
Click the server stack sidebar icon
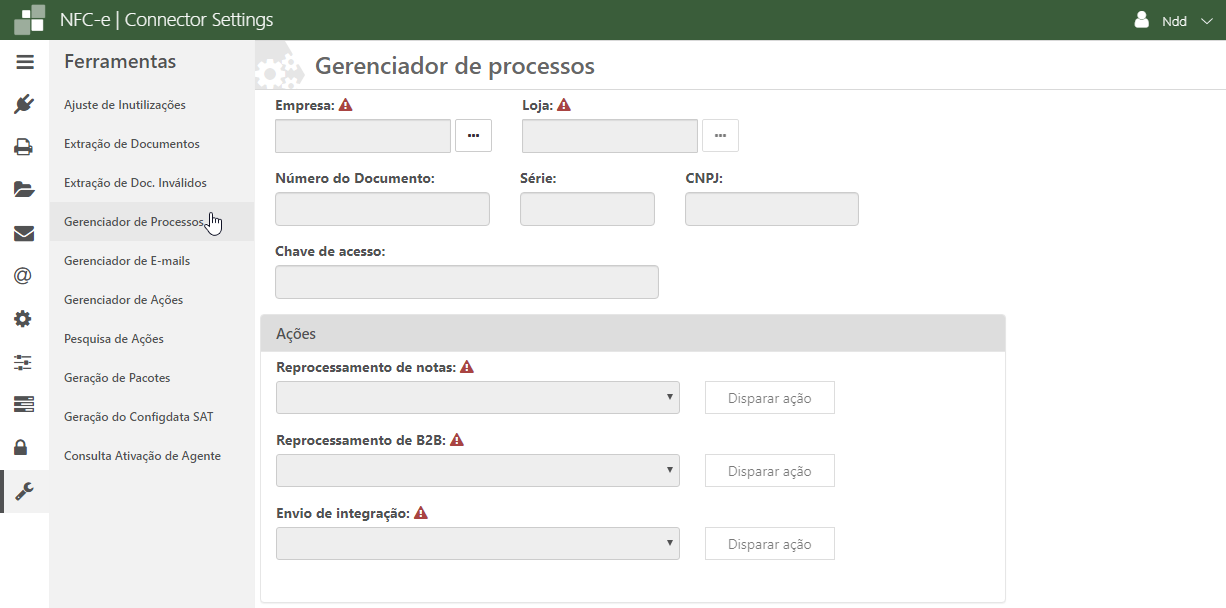(x=24, y=404)
